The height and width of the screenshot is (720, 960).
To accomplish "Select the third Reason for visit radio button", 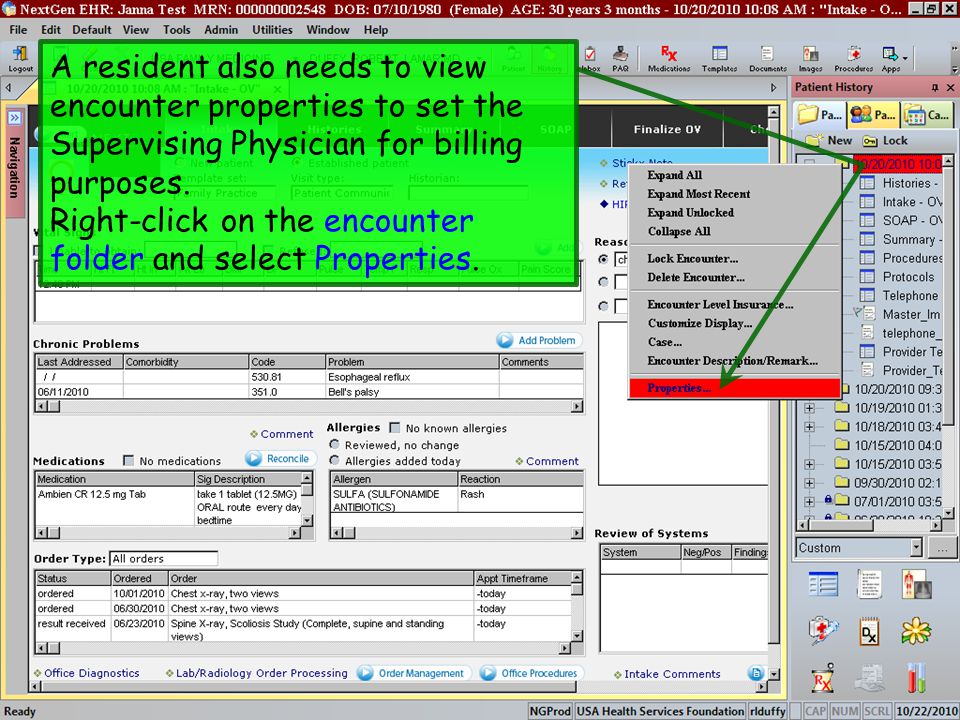I will tap(604, 306).
